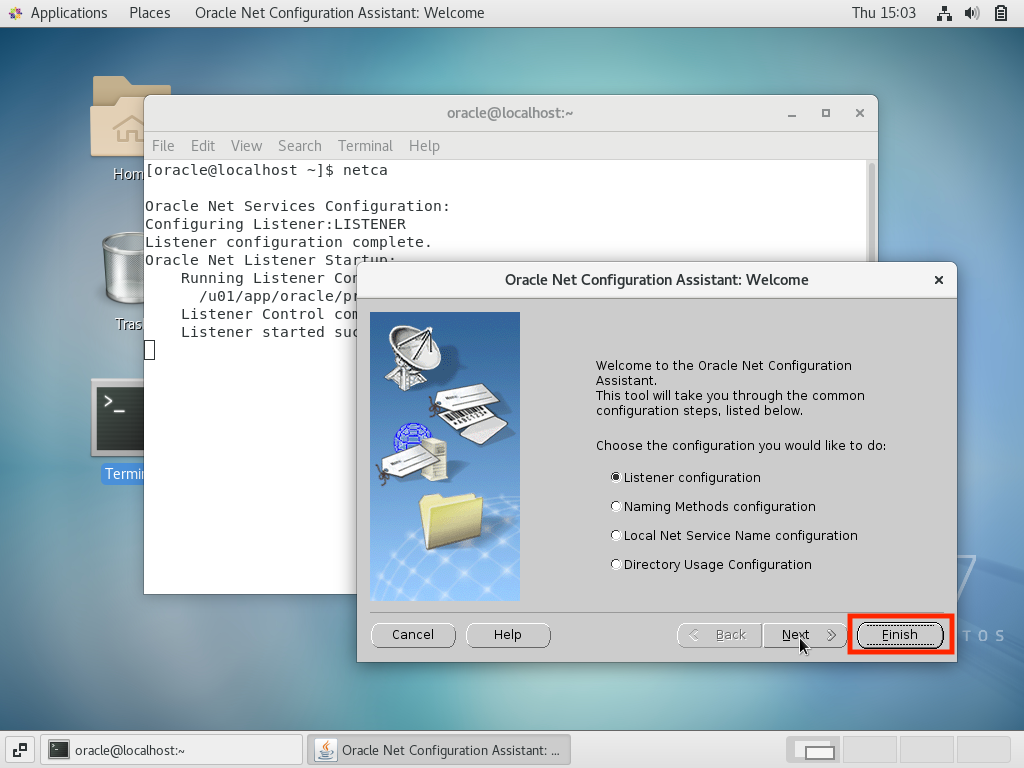Click 'Configuring Listener:LISTENER' text in terminal
Viewport: 1024px width, 768px height.
click(x=275, y=224)
